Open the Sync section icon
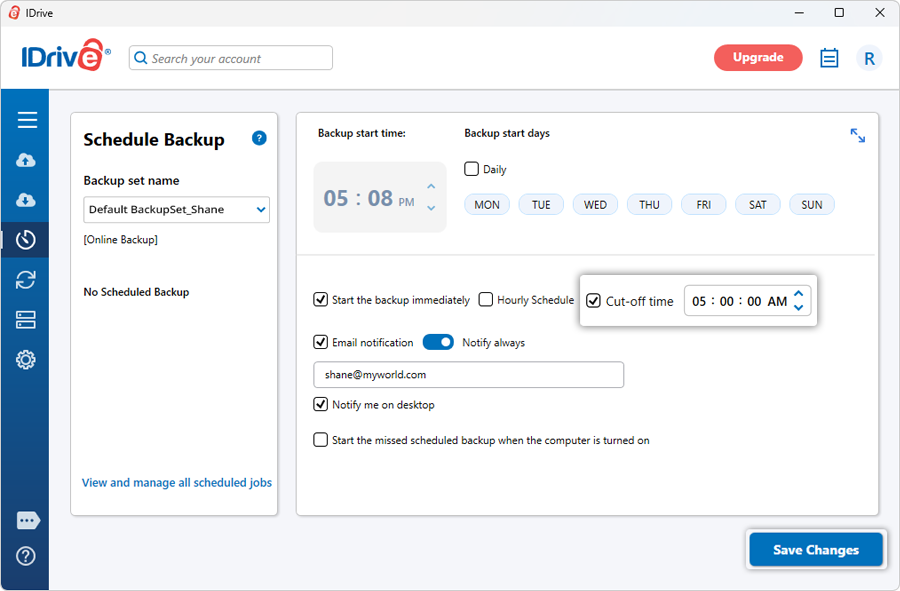900x591 pixels. point(26,280)
